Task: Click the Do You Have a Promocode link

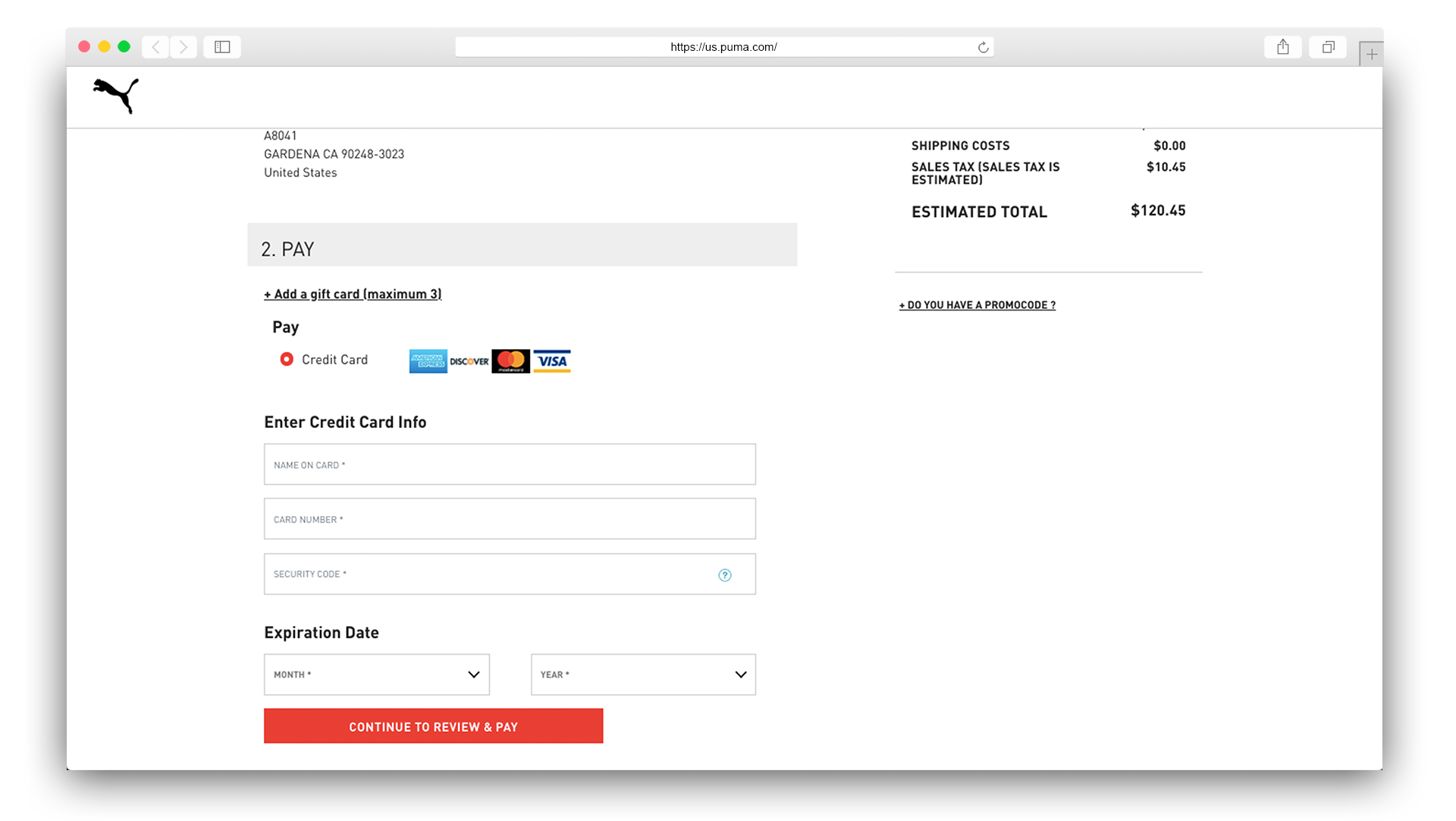Action: [x=977, y=304]
